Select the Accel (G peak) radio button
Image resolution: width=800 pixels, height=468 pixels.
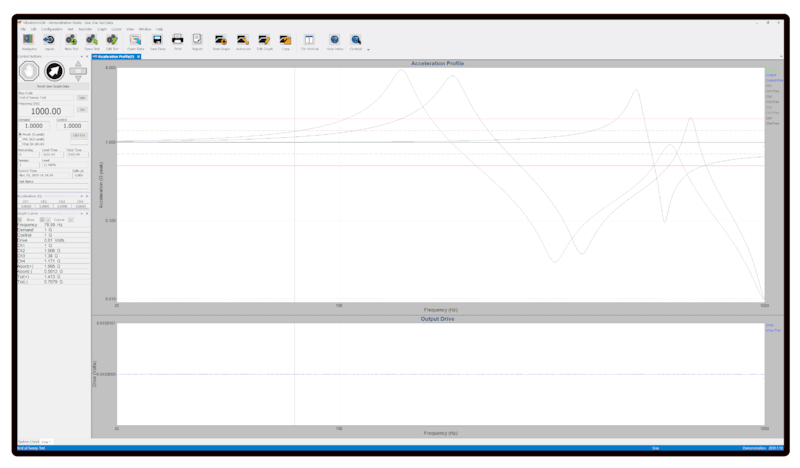coord(20,134)
